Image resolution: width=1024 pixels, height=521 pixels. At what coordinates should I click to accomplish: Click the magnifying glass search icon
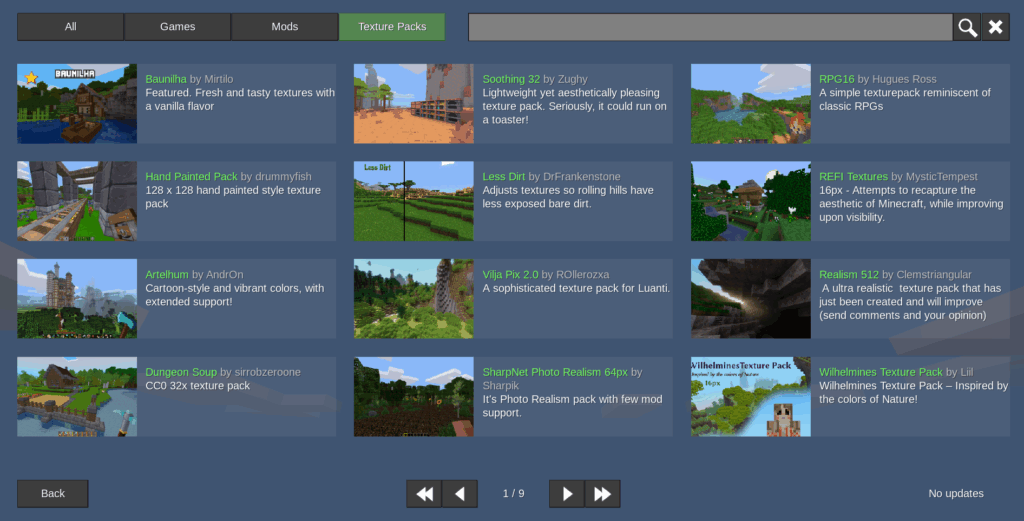point(967,28)
